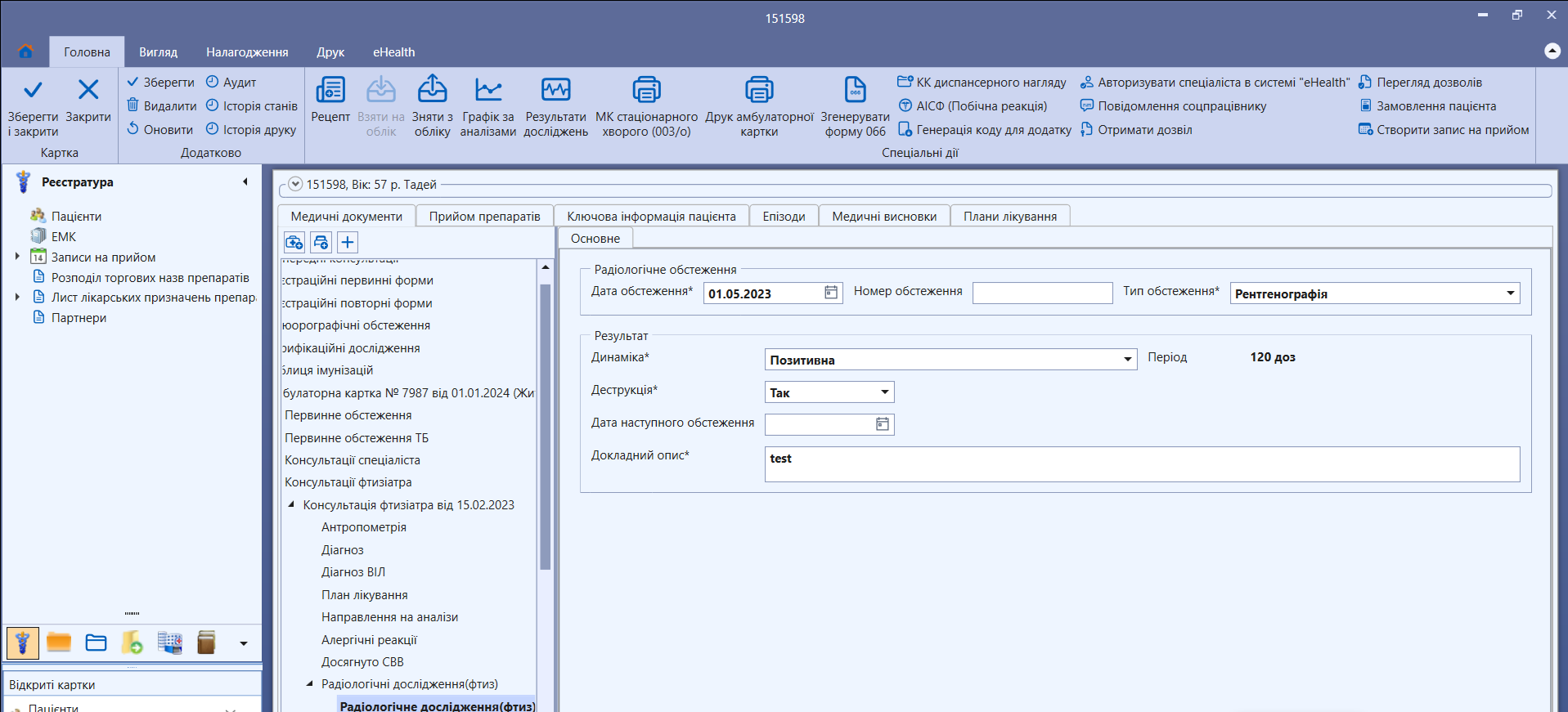This screenshot has width=1568, height=712.
Task: Open Деструкція dropdown
Action: point(884,392)
